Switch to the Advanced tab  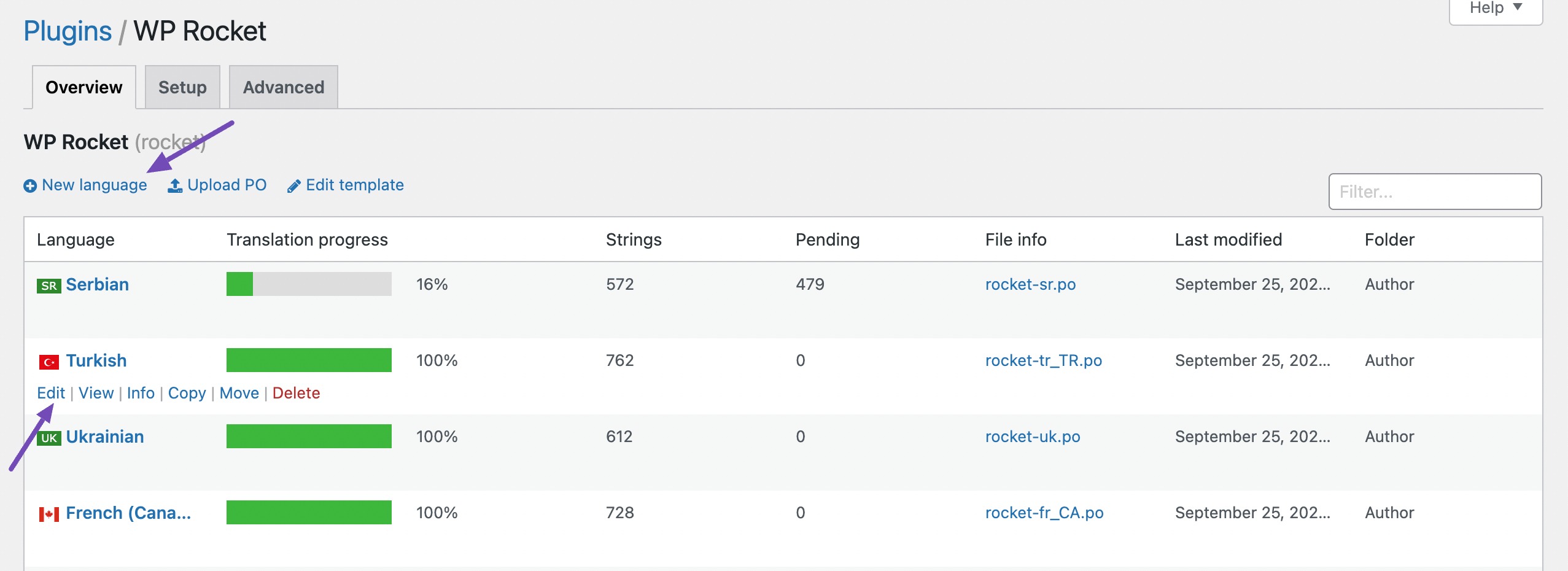284,87
